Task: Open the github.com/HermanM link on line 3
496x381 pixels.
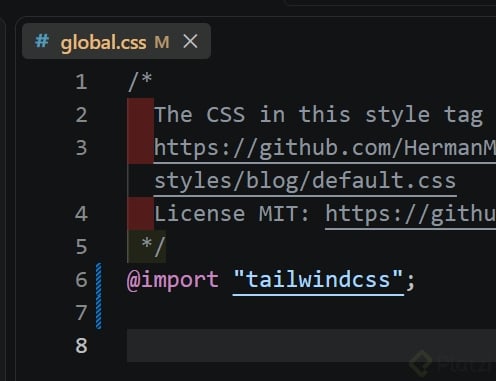Action: tap(325, 148)
